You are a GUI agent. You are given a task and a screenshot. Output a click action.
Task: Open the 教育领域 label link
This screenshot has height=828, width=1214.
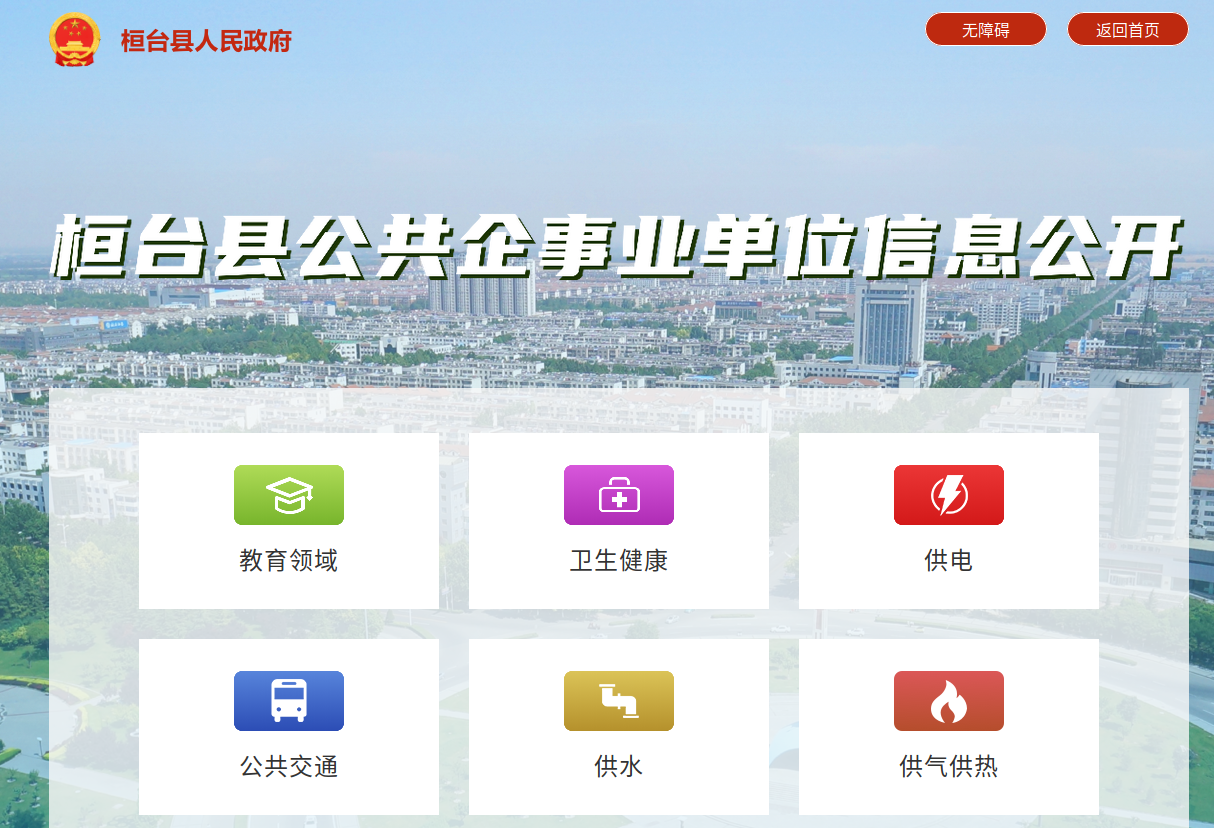[289, 561]
